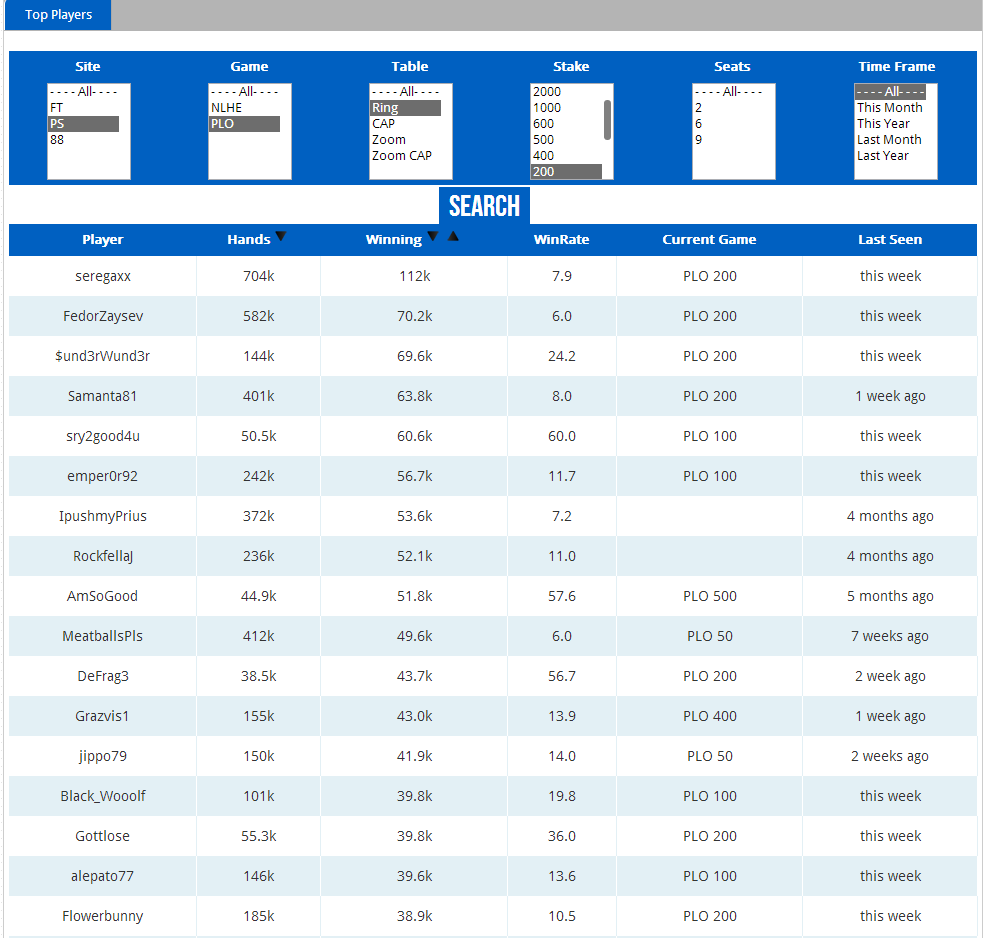Viewport: 983px width, 938px height.
Task: Select 1000 in the Stake list
Action: point(567,108)
